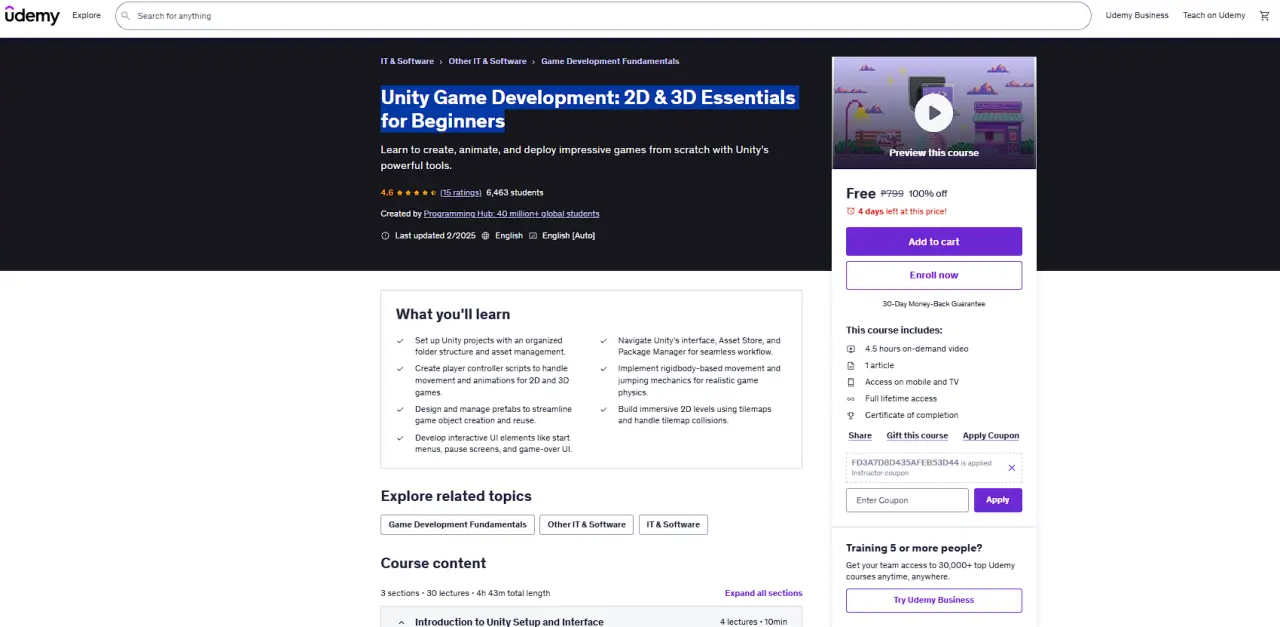Viewport: 1280px width, 627px height.
Task: Click checkmark beside Navigate Unity's interface
Action: pos(604,341)
